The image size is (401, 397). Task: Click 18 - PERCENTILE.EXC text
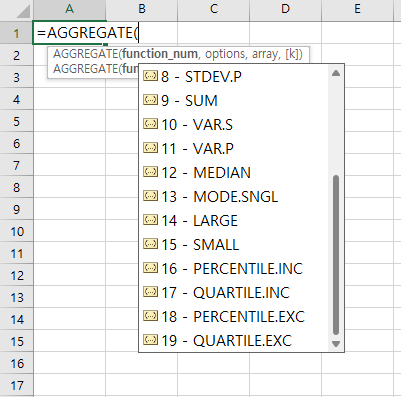[x=233, y=317]
